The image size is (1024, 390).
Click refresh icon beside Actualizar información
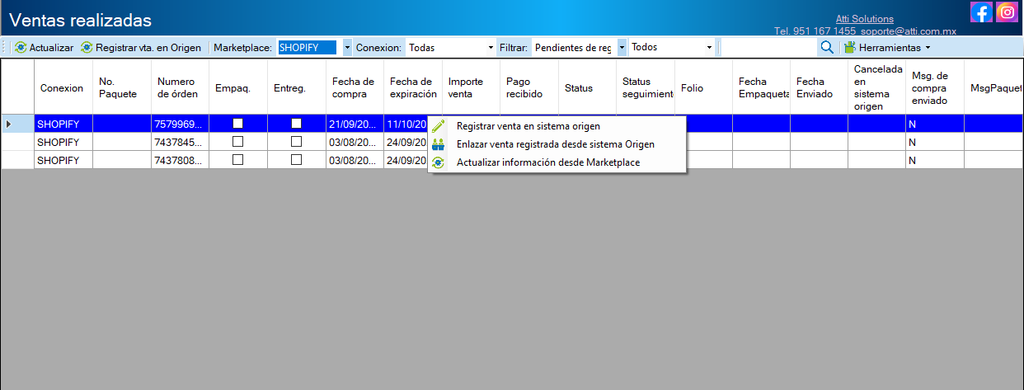point(439,163)
